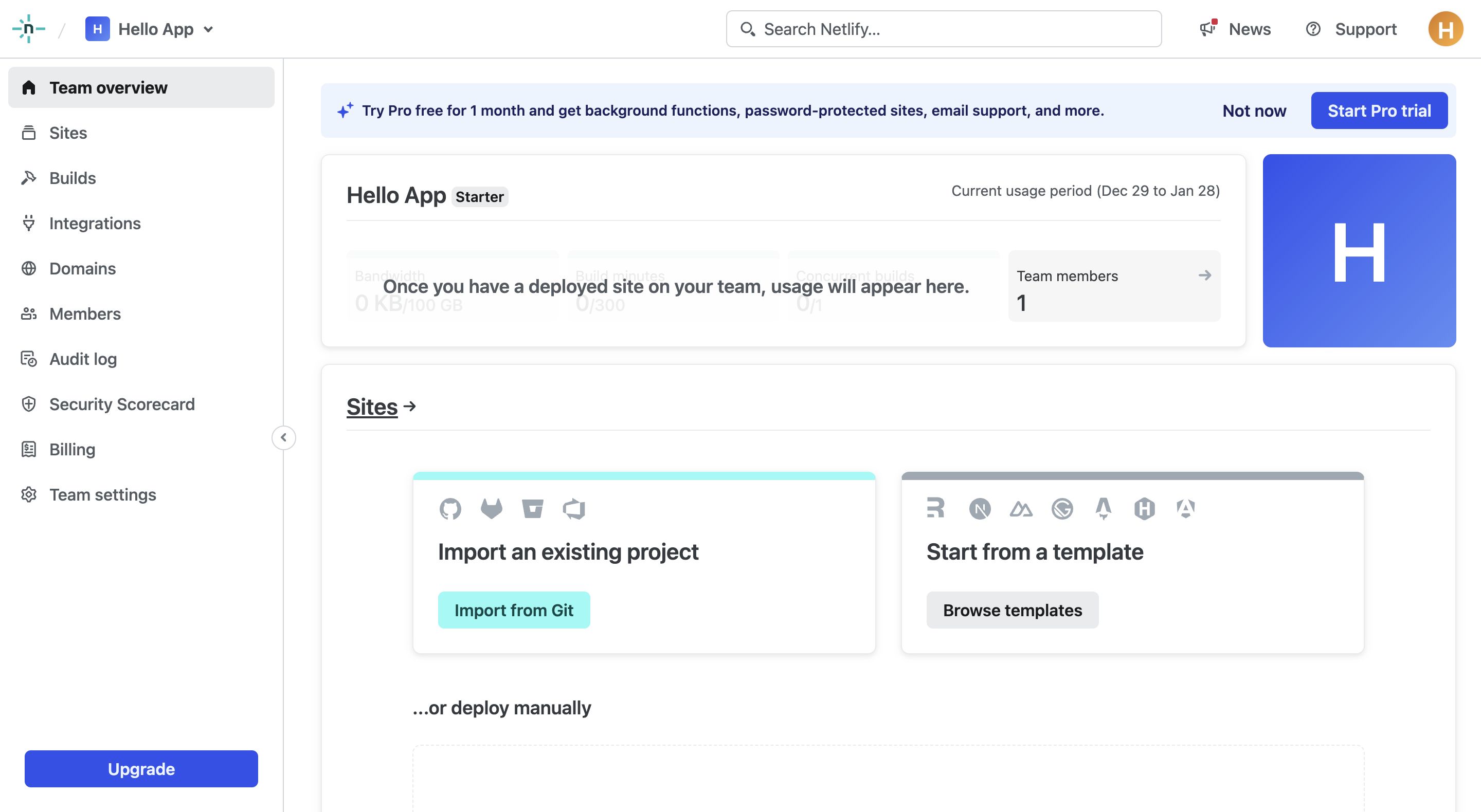This screenshot has width=1481, height=812.
Task: Open the News megaphone icon
Action: [x=1208, y=28]
